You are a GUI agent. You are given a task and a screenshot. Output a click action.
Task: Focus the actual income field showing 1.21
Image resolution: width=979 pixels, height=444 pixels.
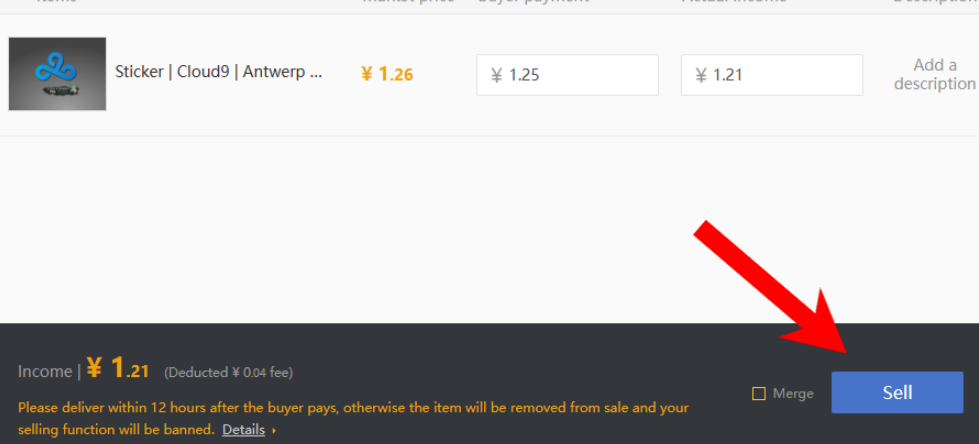(x=772, y=75)
